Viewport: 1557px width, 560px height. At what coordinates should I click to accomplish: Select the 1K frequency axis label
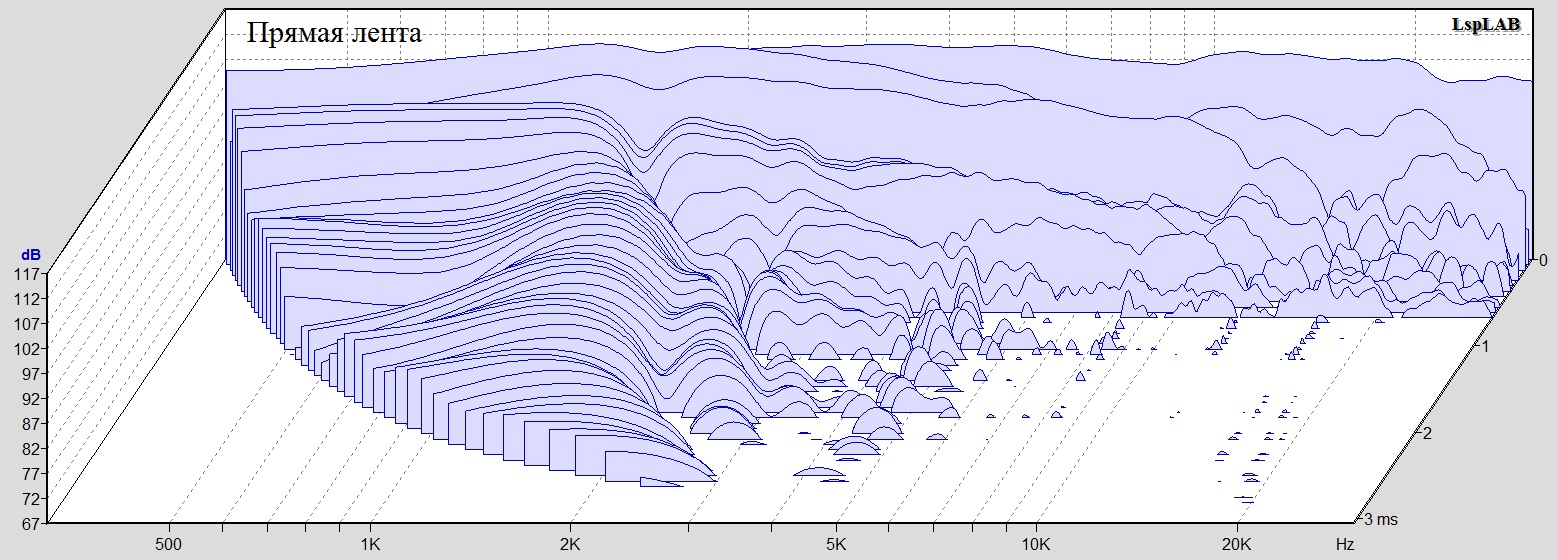pyautogui.click(x=370, y=546)
